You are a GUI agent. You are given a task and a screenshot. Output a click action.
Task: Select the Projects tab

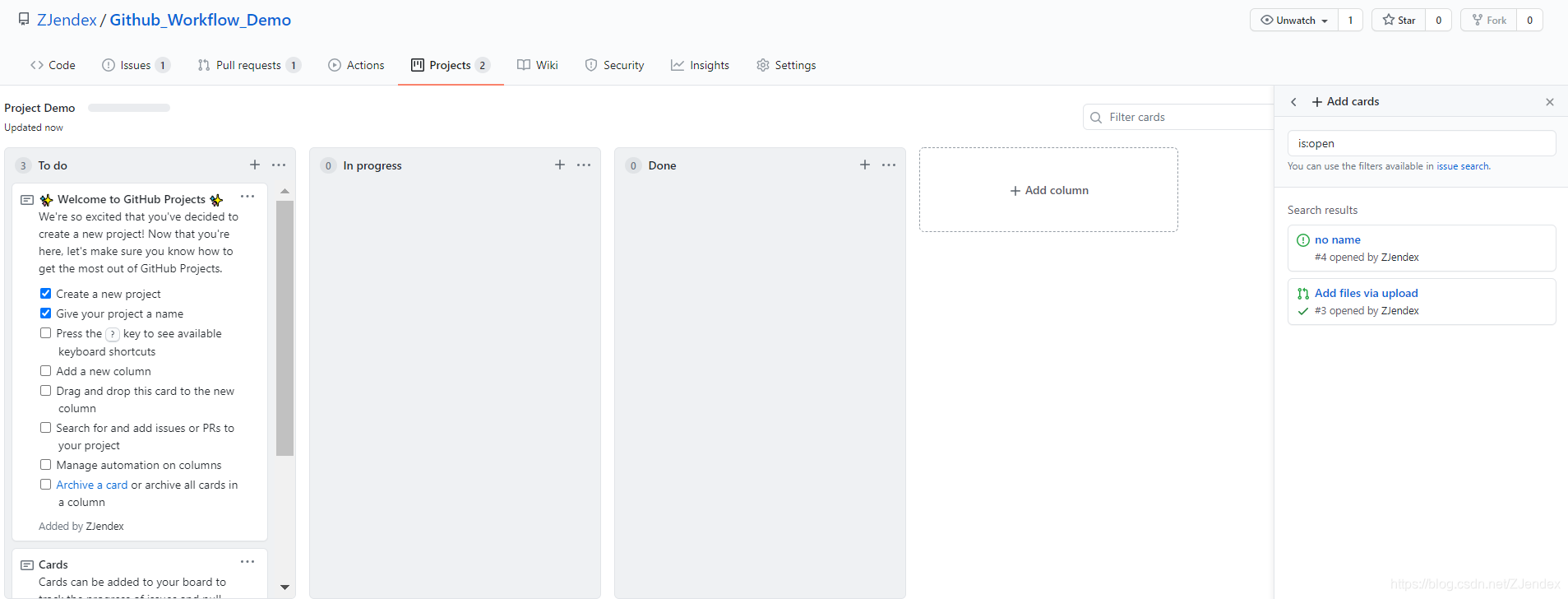pyautogui.click(x=451, y=65)
